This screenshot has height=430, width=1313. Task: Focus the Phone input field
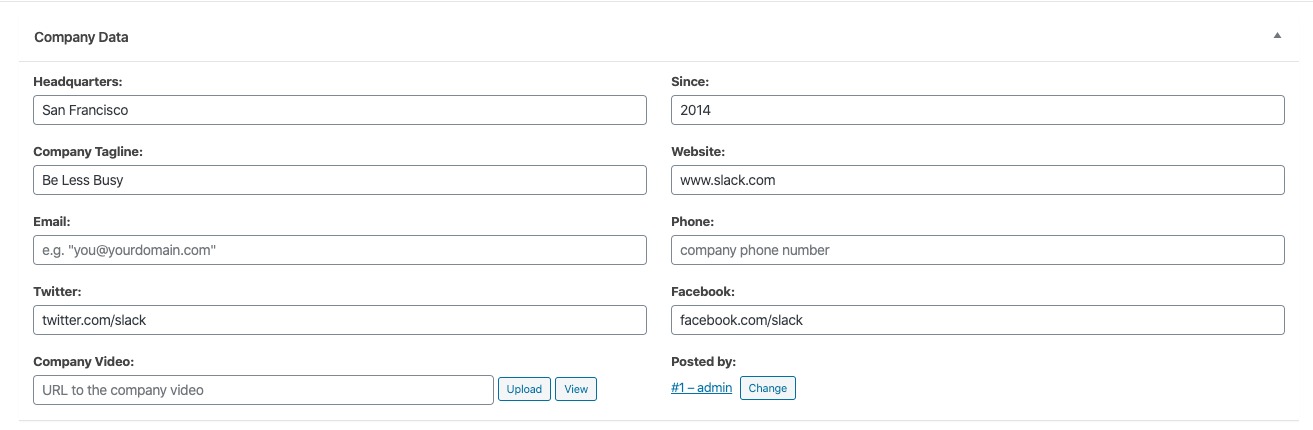(x=977, y=250)
